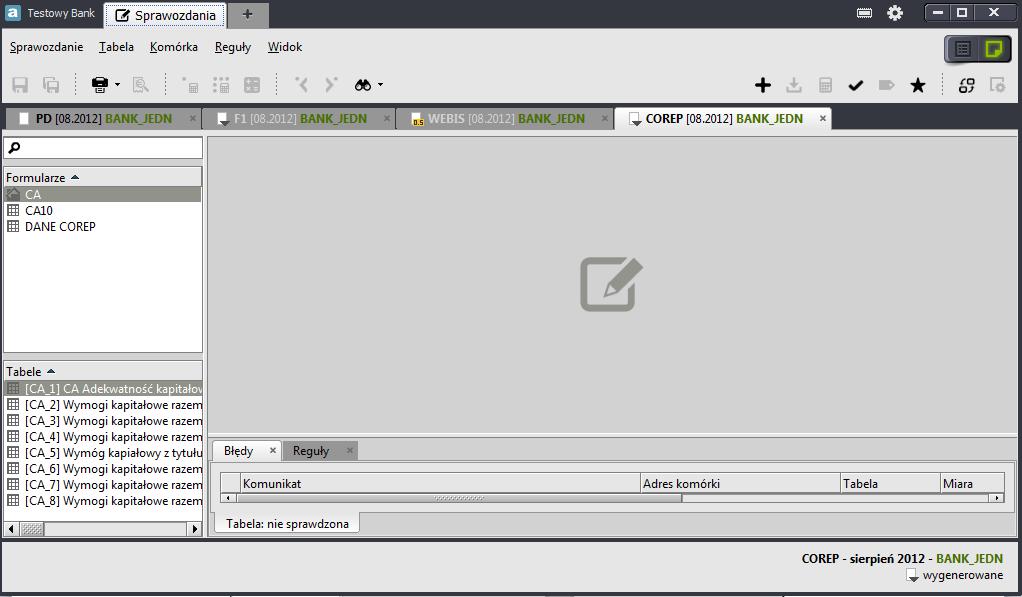Add a new tab with plus button
This screenshot has height=597, width=1022.
coord(247,14)
